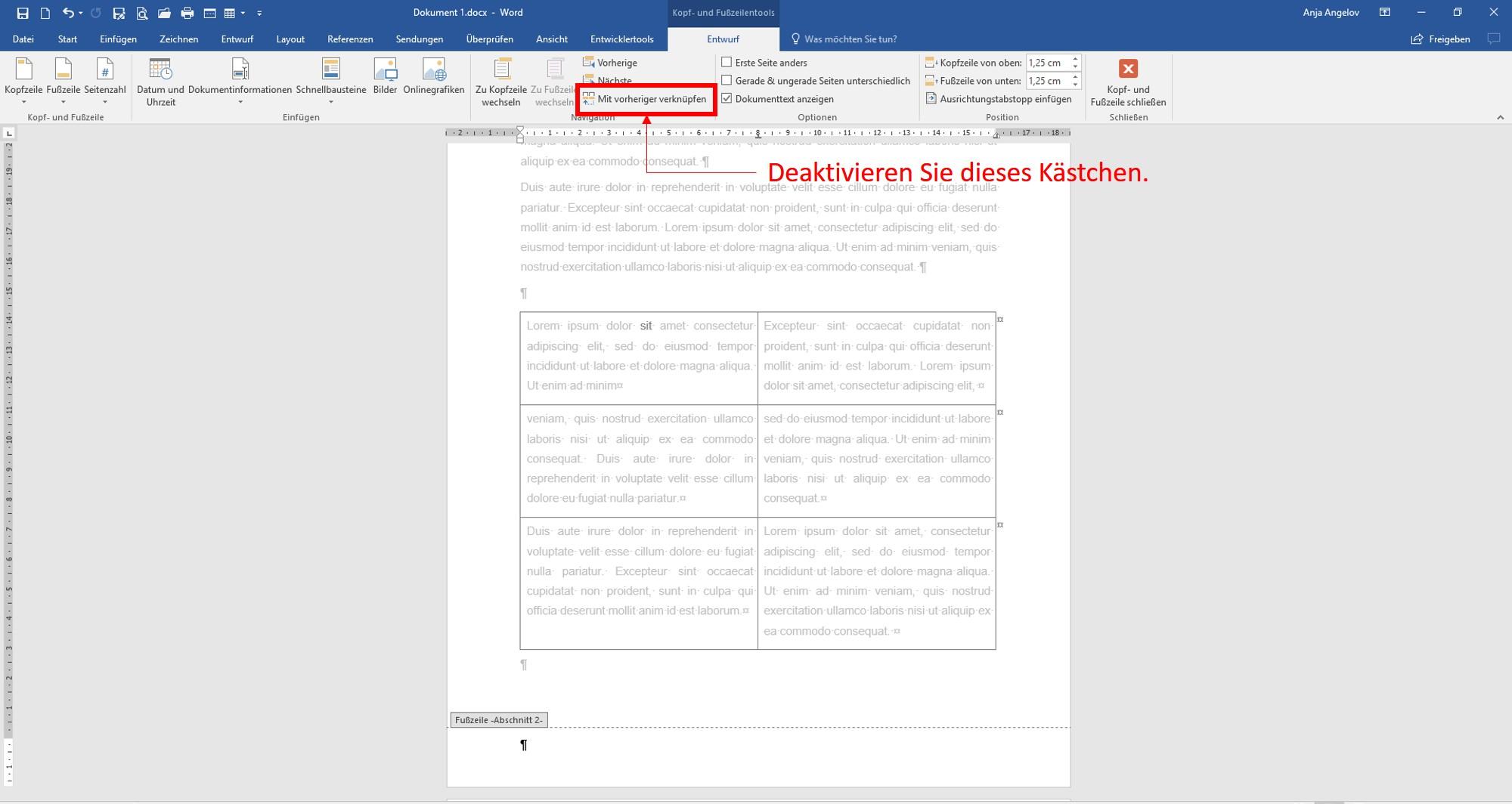Screen dimensions: 1512x804
Task: Toggle Mit vorheriger verknüpfen
Action: click(645, 99)
